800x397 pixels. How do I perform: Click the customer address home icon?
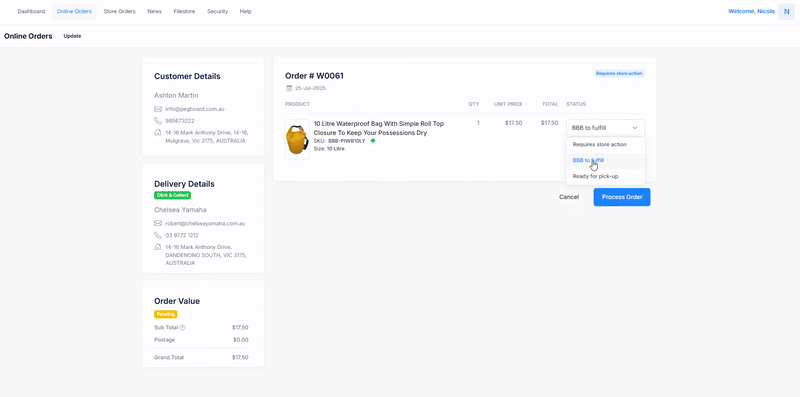[158, 133]
